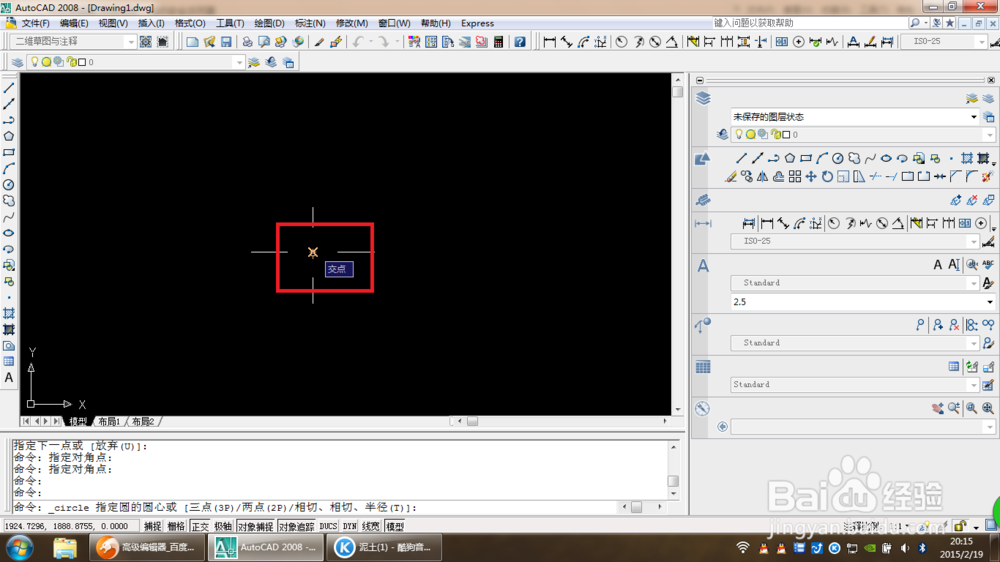Open the Help question-mark icon
Image resolution: width=1000 pixels, height=562 pixels.
[520, 42]
